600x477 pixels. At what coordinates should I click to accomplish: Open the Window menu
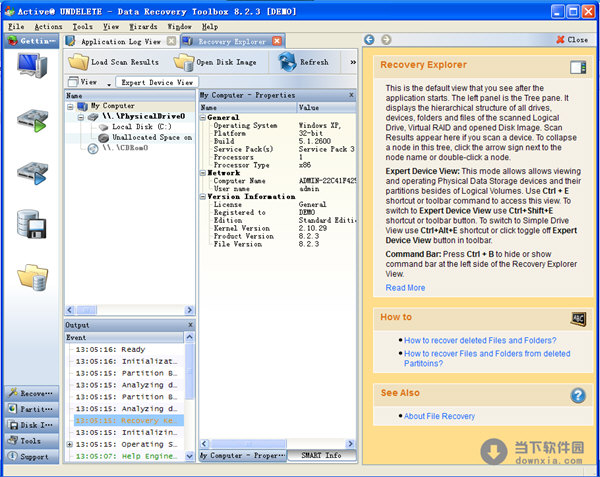(179, 27)
